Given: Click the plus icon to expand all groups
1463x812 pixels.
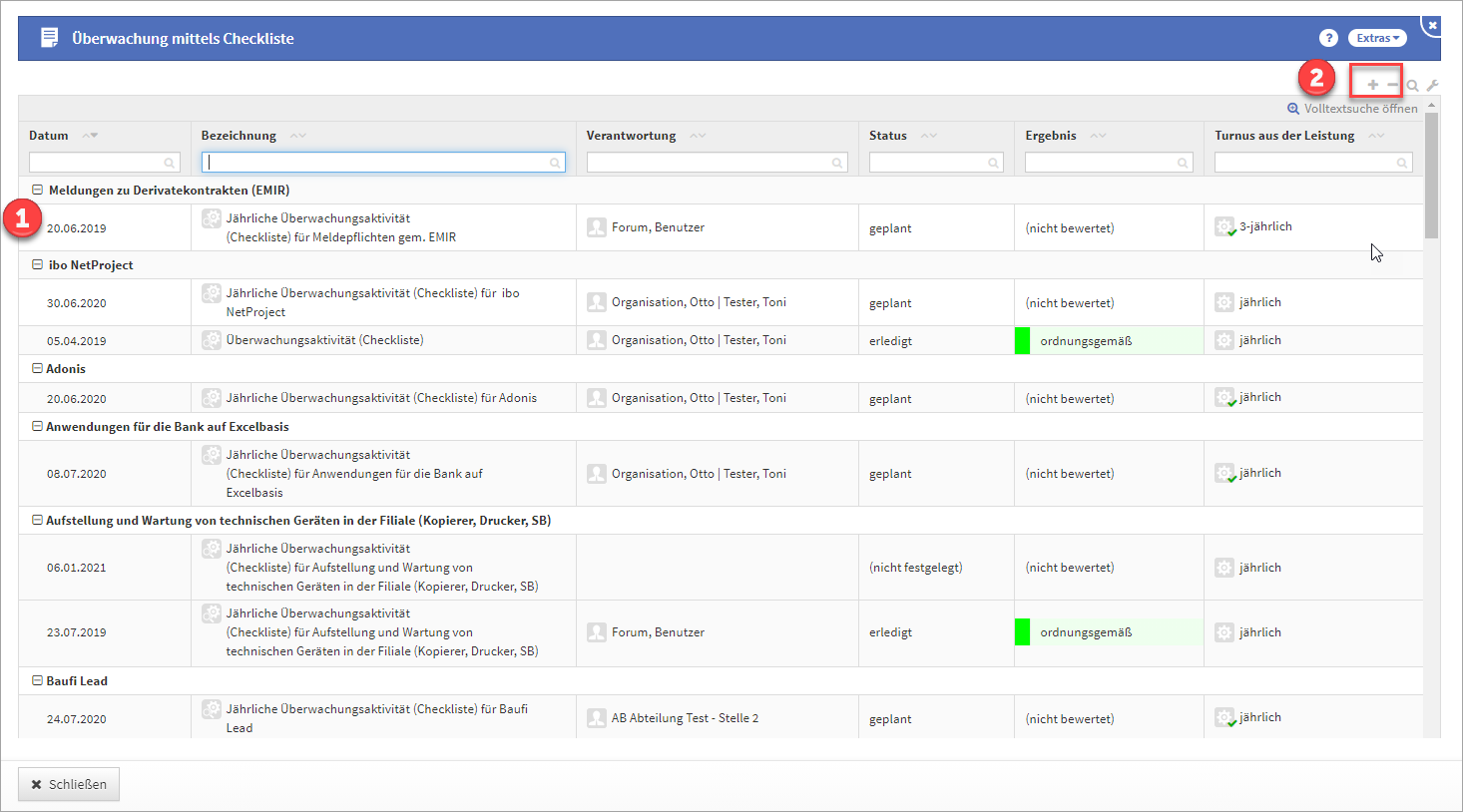Looking at the screenshot, I should coord(1372,85).
